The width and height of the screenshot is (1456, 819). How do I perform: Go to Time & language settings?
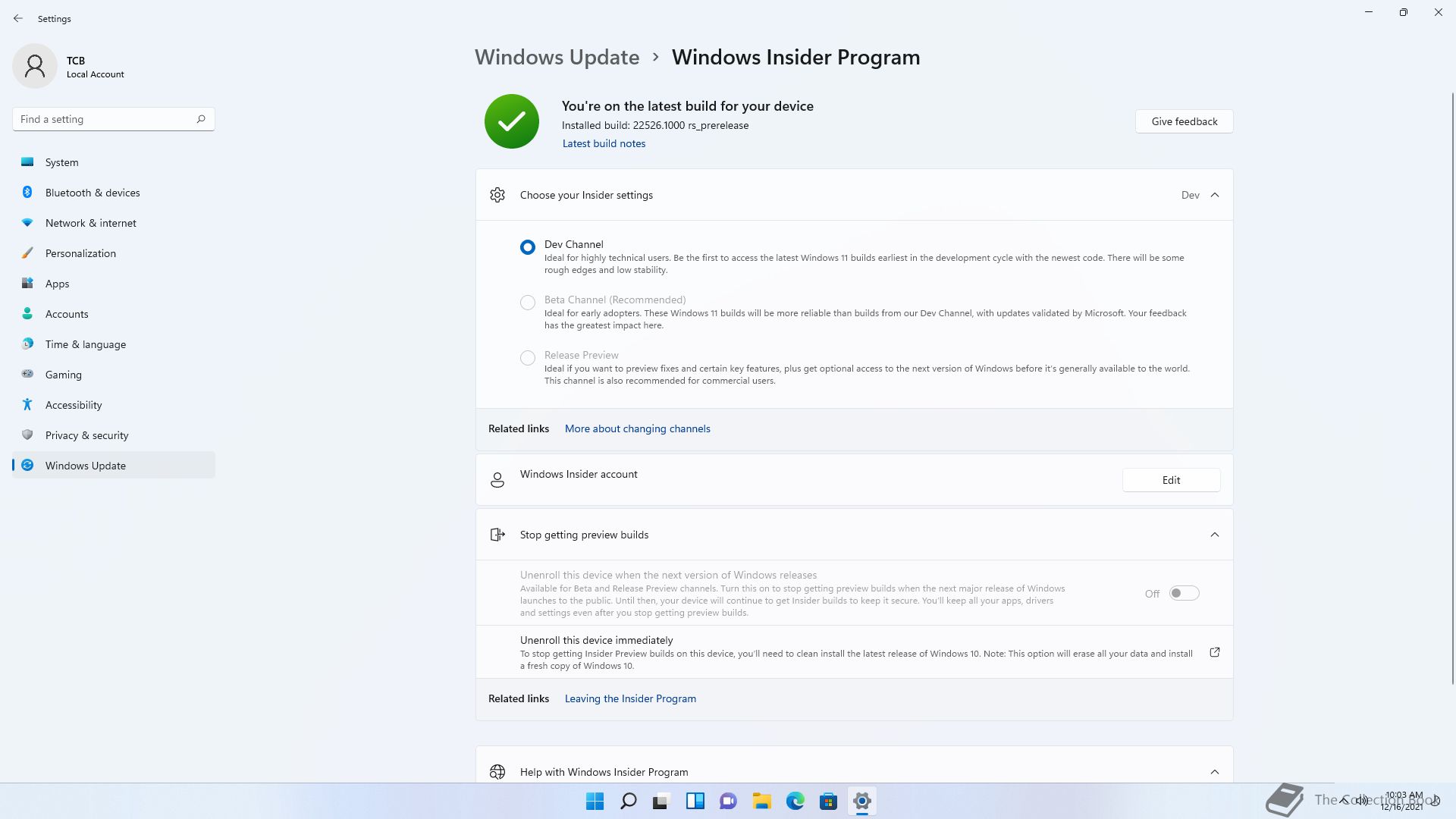point(114,344)
